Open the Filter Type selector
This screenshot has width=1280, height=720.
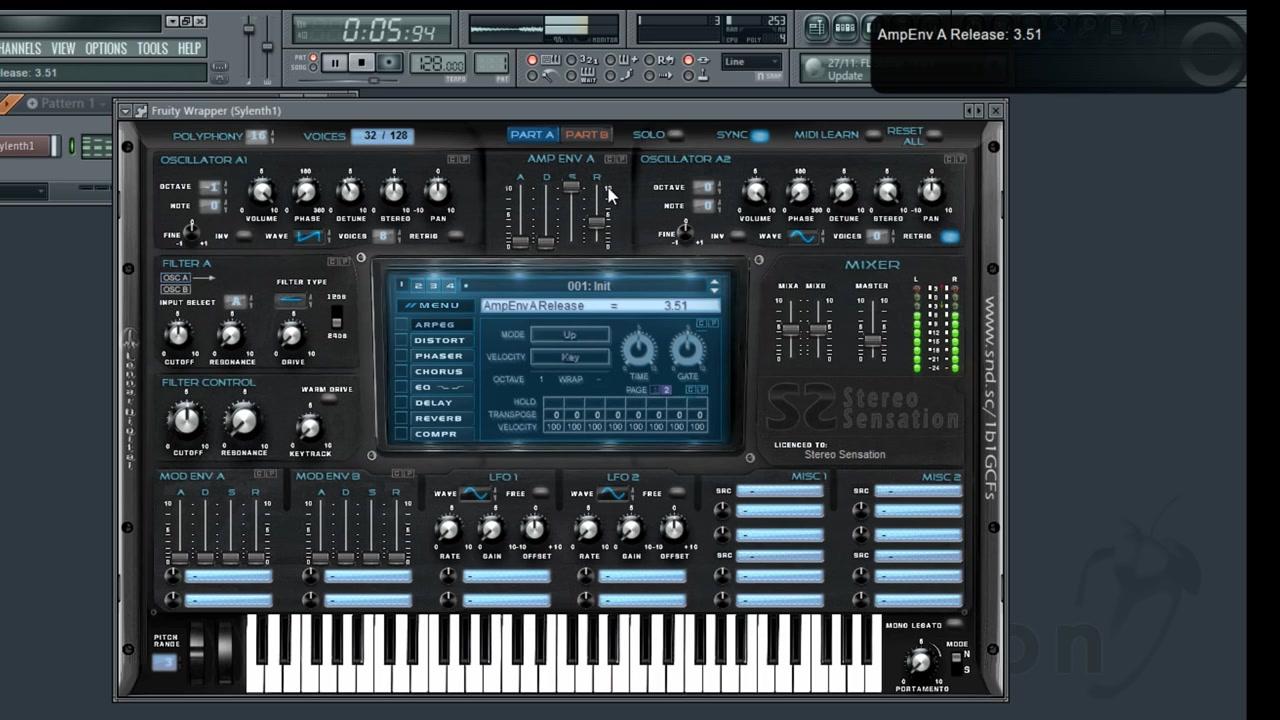coord(291,300)
